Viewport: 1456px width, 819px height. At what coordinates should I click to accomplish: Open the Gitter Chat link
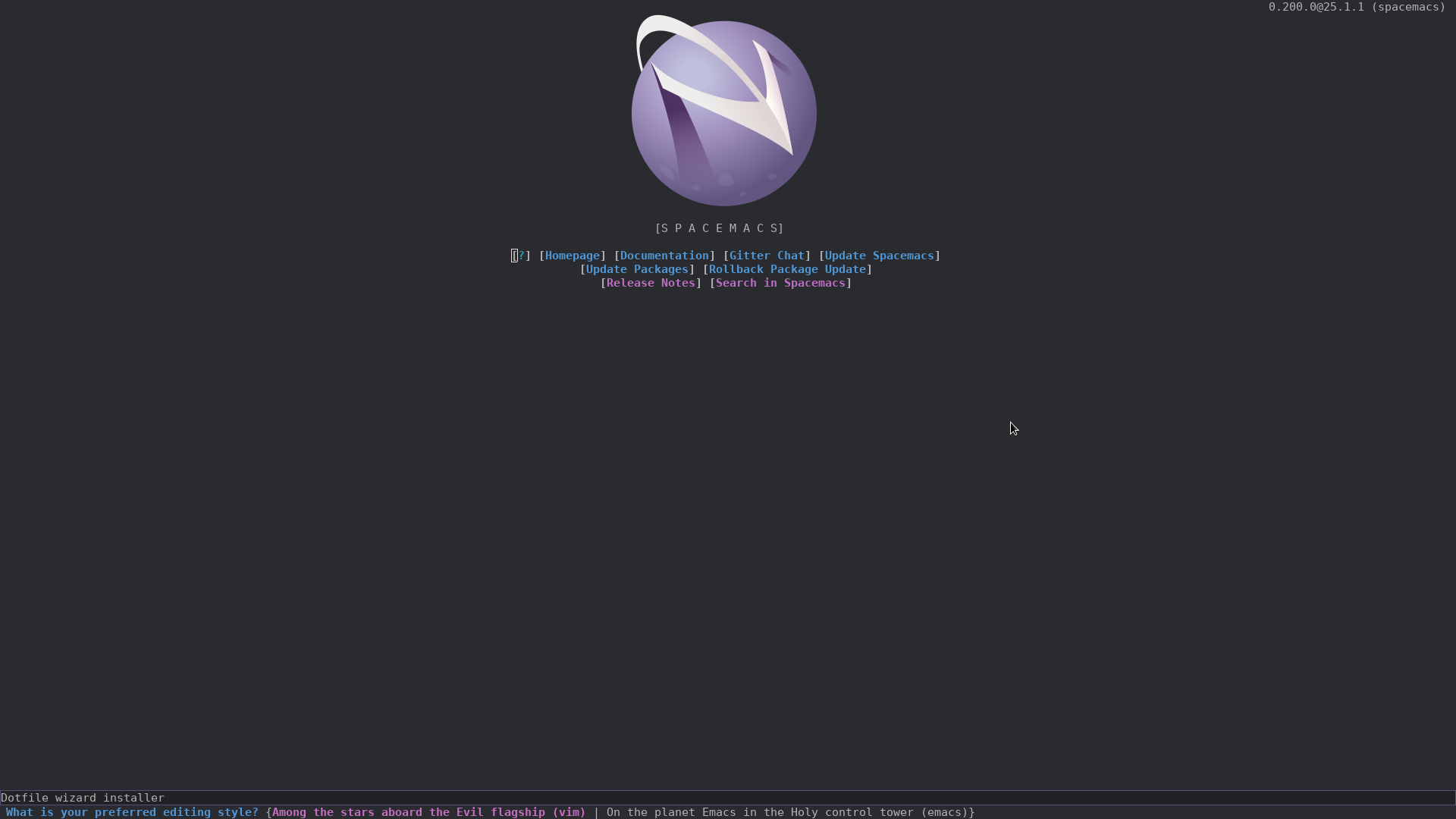(767, 256)
